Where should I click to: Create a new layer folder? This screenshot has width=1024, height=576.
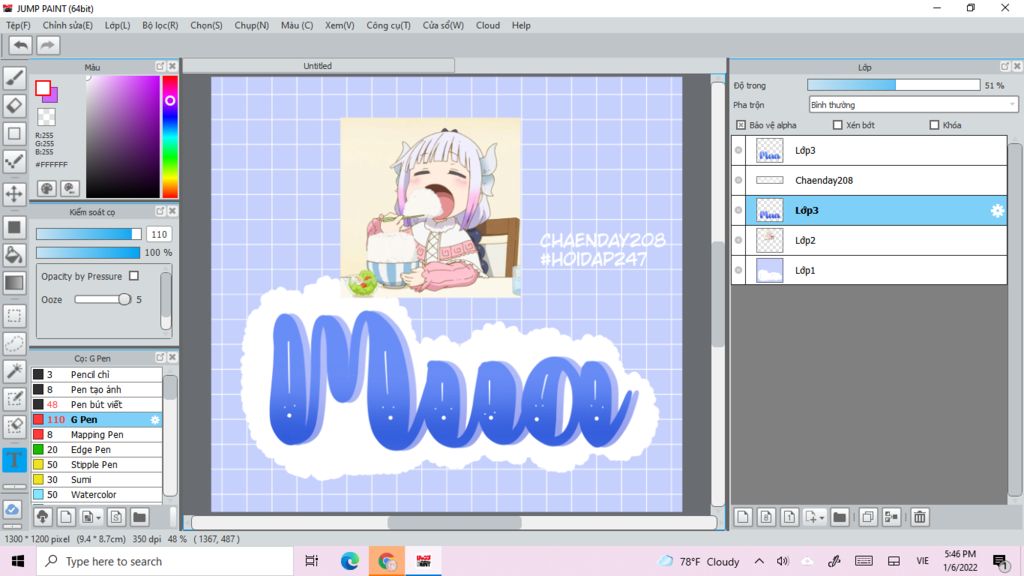839,517
